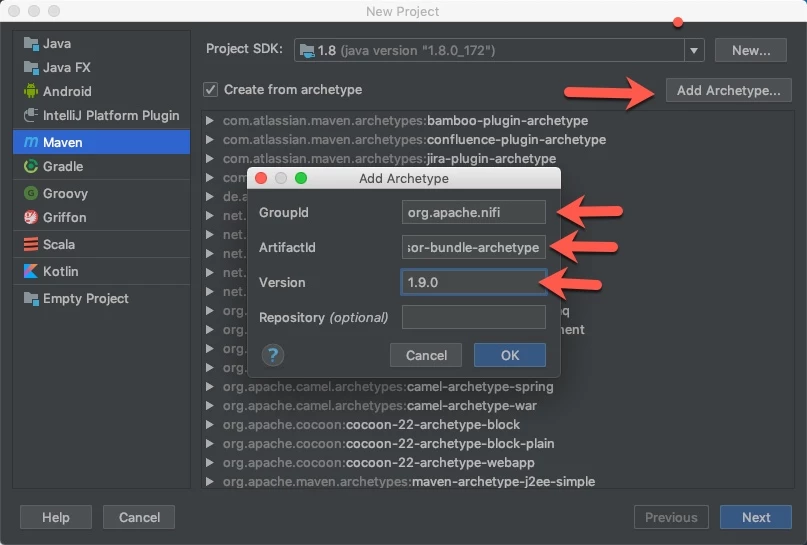Select the Android project type icon
807x545 pixels.
click(31, 91)
